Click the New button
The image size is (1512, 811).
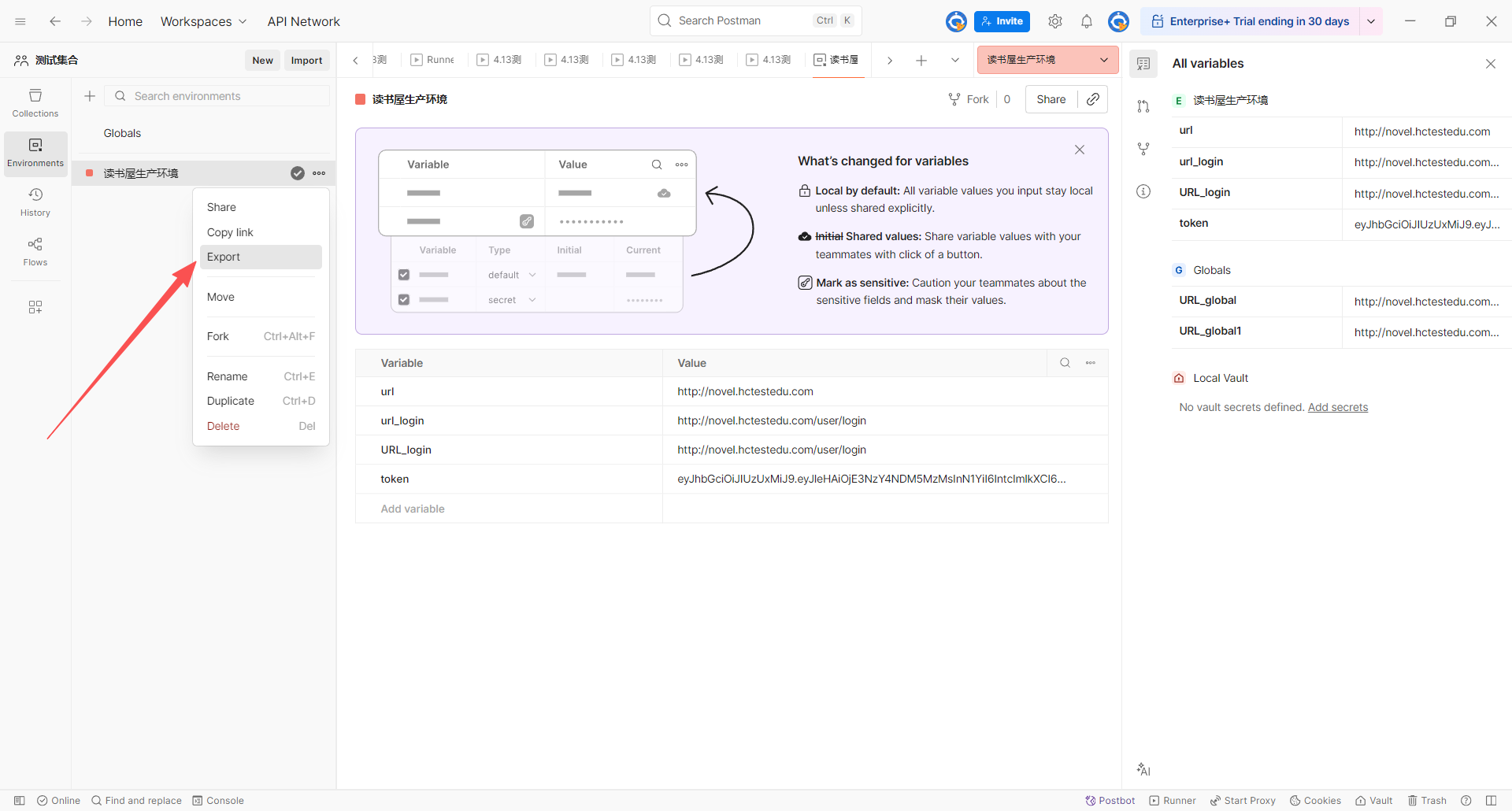coord(262,61)
